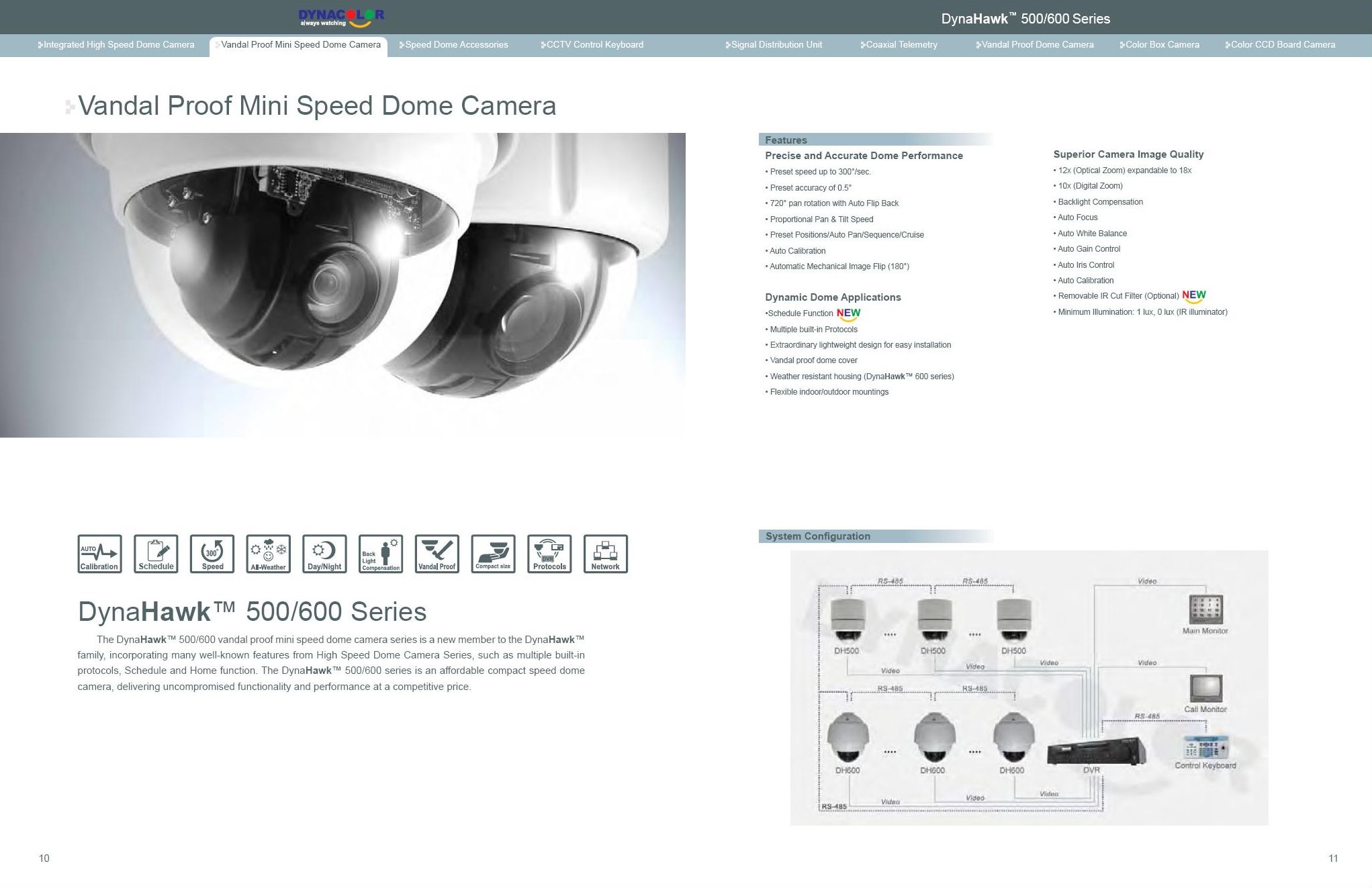
Task: Click the NEW badge beside Removable IR Cut Filter
Action: click(x=1194, y=296)
